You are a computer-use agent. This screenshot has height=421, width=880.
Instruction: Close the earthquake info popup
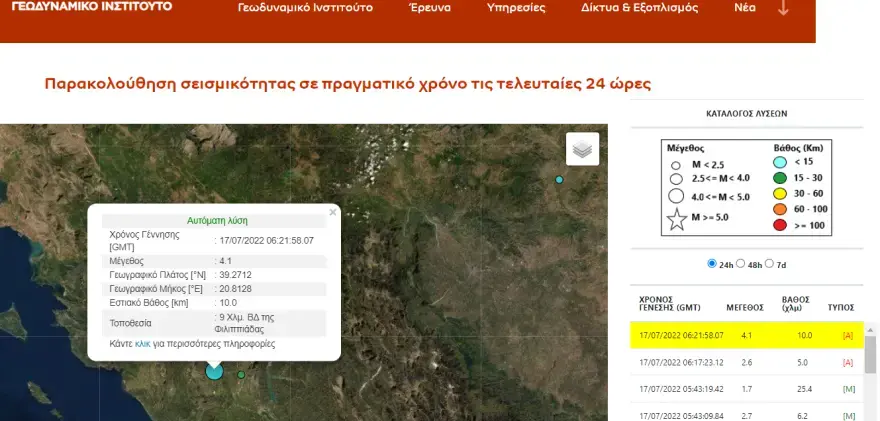[x=333, y=212]
